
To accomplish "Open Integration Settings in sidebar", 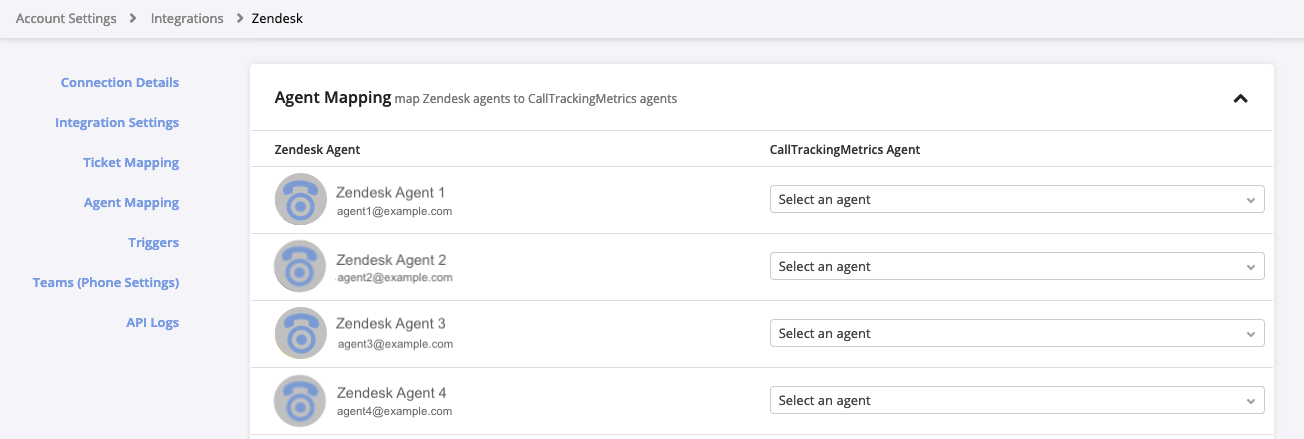I will (117, 122).
